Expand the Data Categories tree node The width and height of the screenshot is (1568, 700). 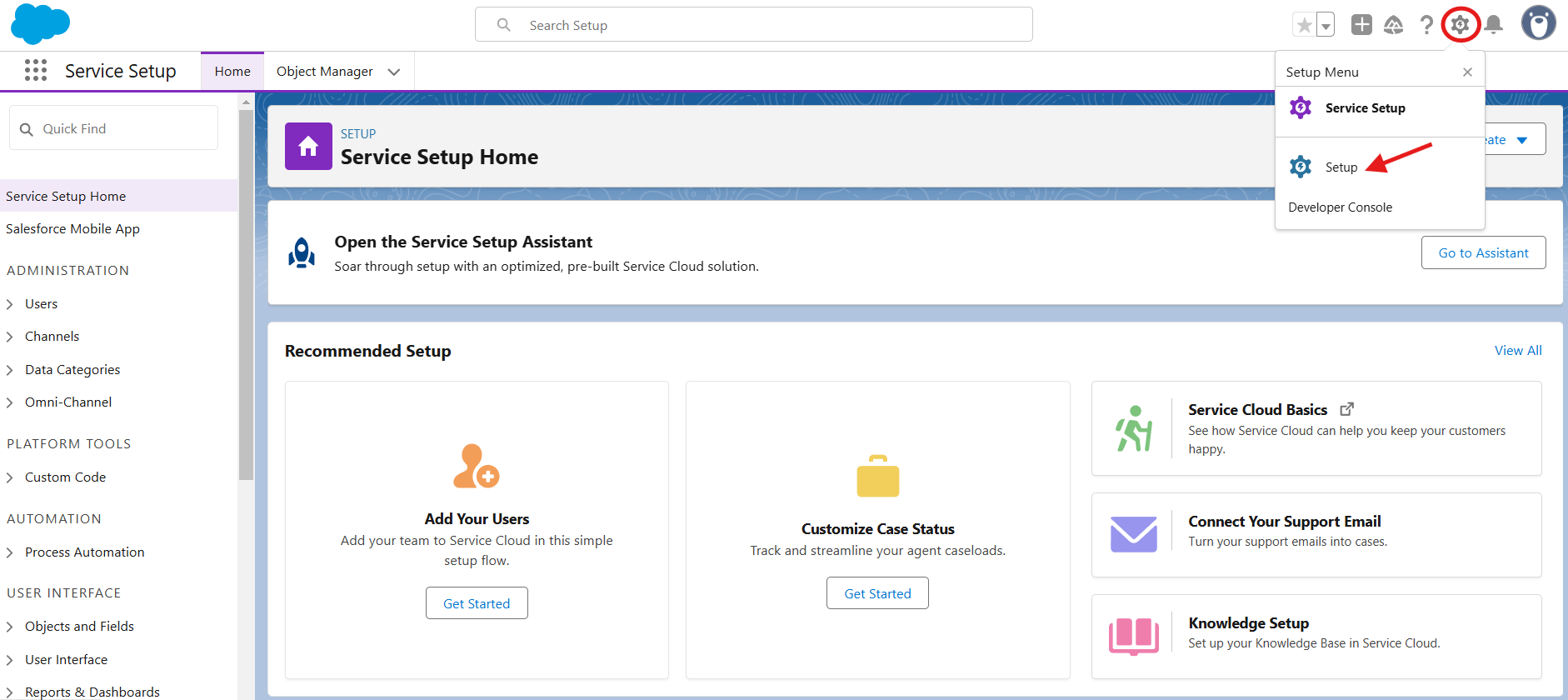click(10, 370)
